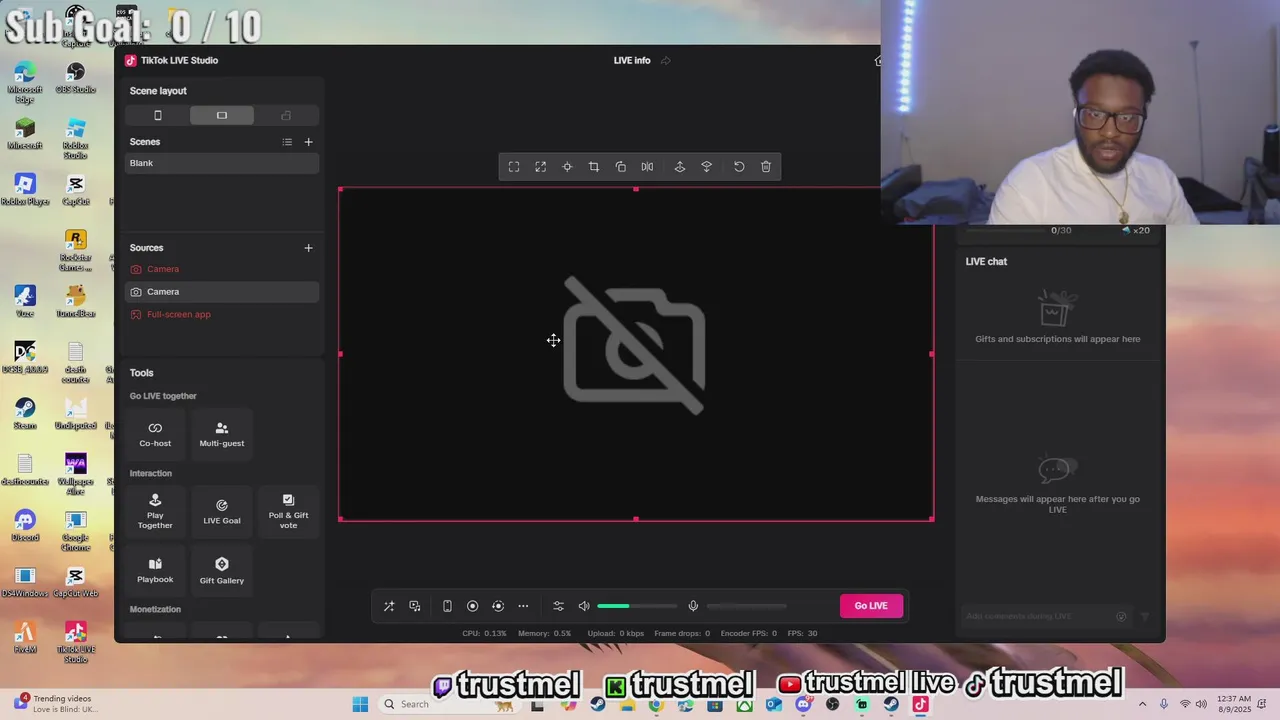Move the source layer up

(x=680, y=167)
